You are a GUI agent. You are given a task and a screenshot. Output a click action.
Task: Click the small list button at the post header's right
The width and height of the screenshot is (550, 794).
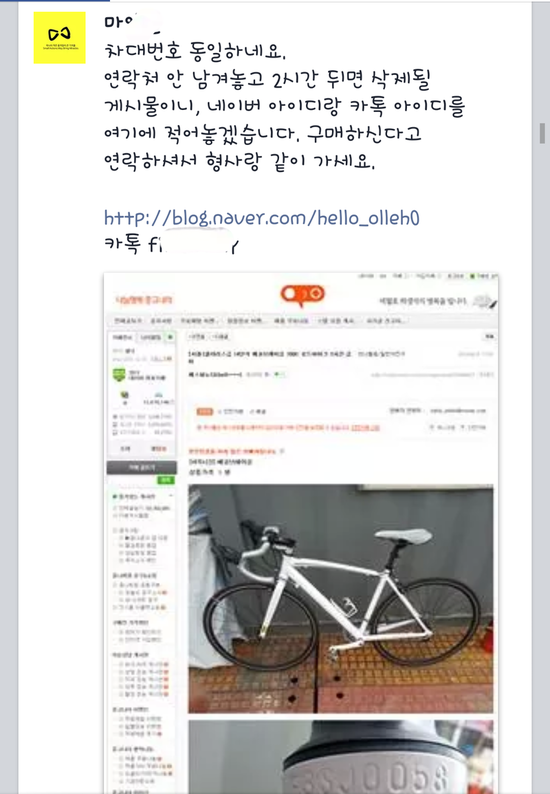(x=489, y=337)
